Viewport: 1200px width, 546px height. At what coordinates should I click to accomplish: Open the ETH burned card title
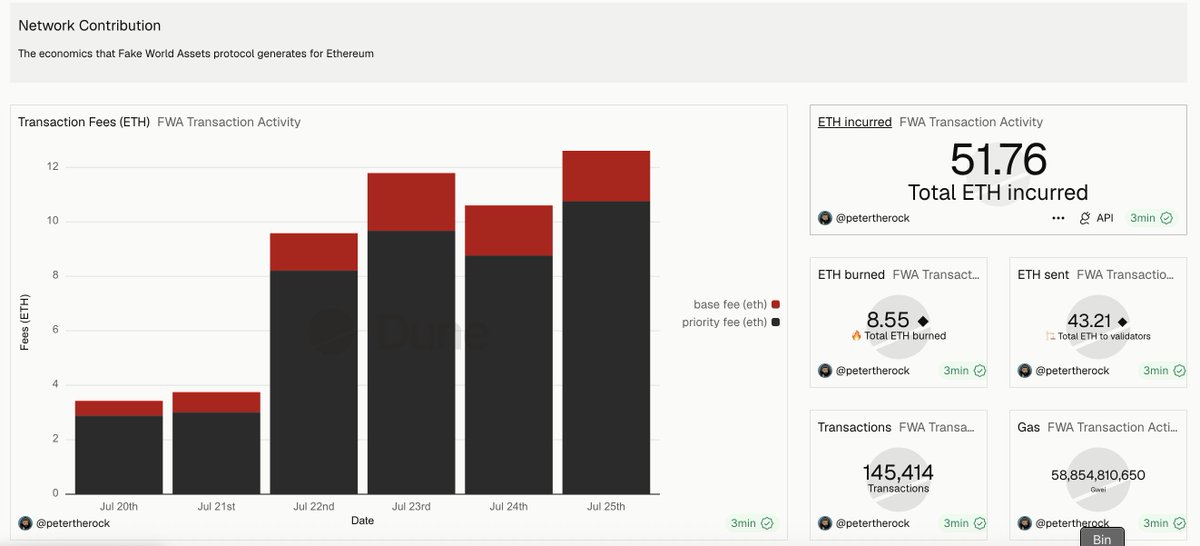coord(851,274)
